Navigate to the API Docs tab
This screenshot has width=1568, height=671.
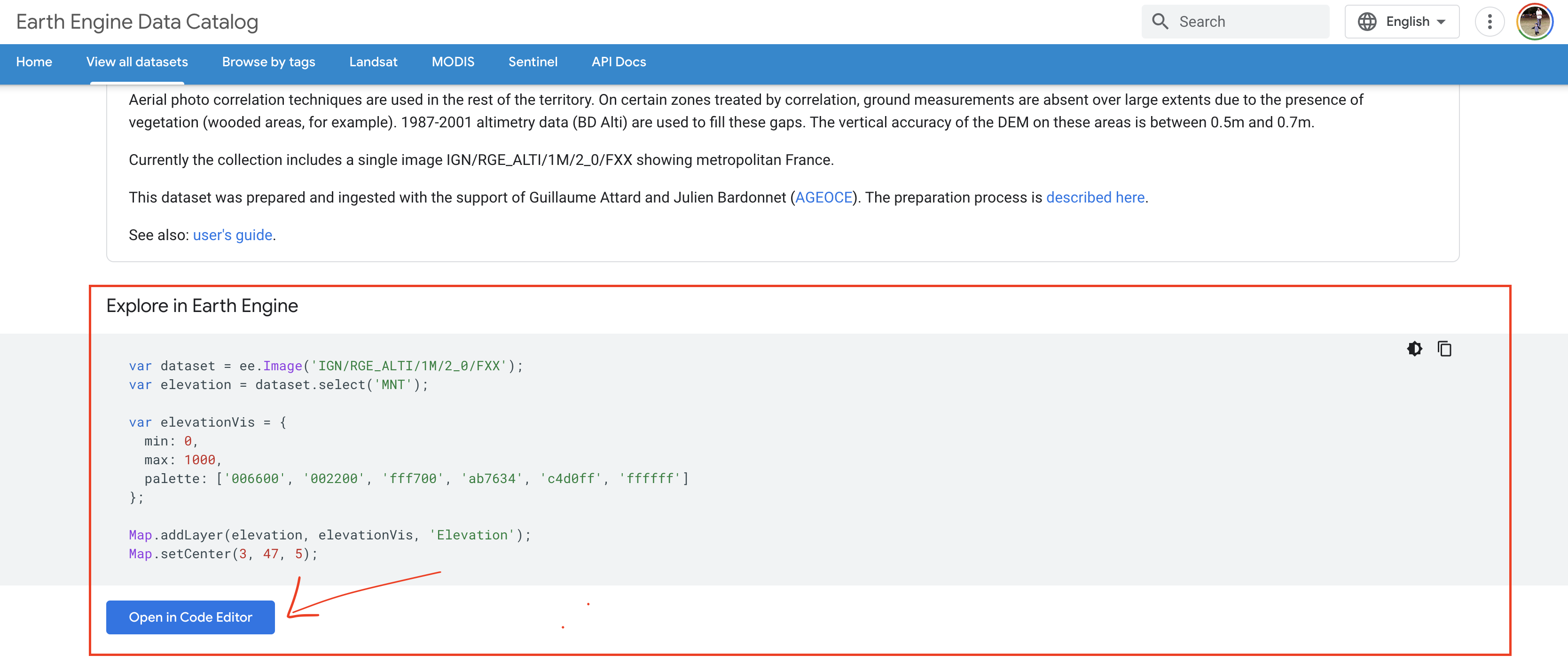pos(619,62)
